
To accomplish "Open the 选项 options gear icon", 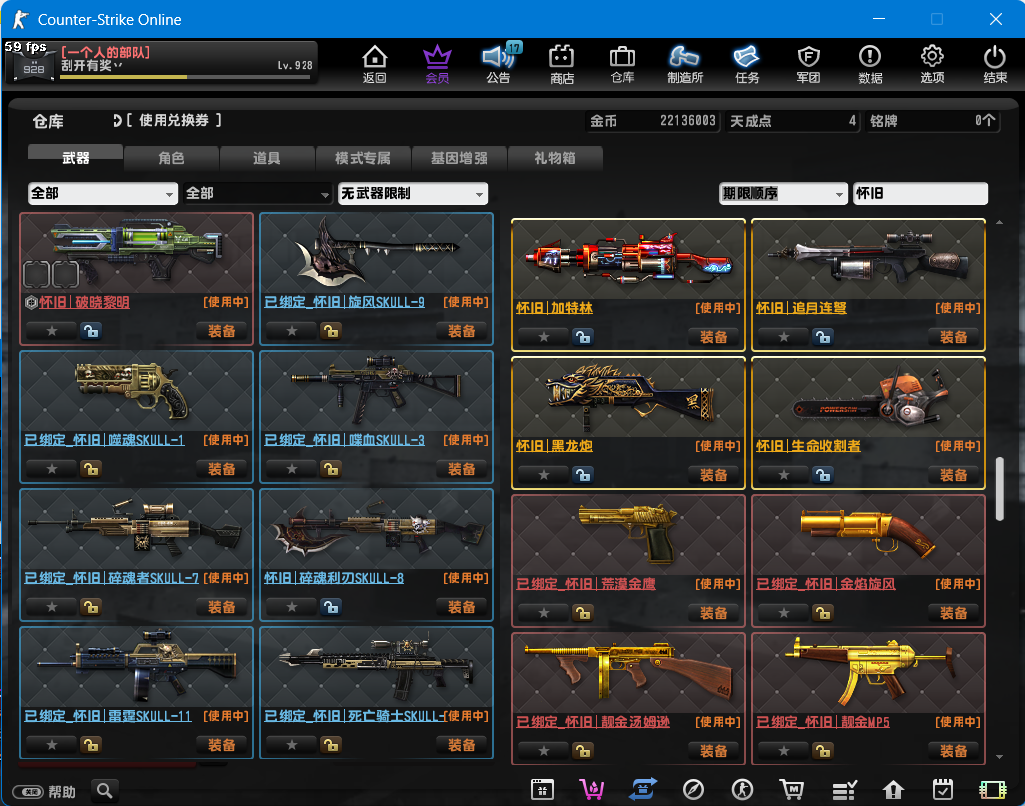I will pos(932,64).
